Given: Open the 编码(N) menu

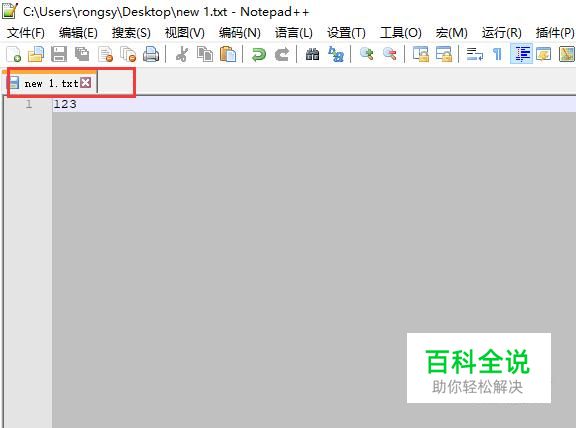Looking at the screenshot, I should (240, 33).
